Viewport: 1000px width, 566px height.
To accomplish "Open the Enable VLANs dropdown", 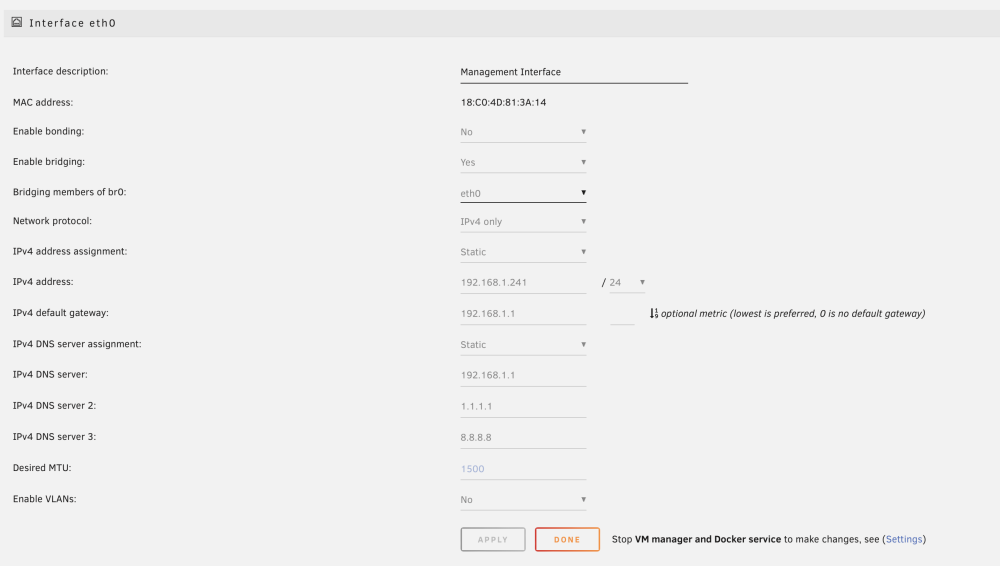I will 523,500.
